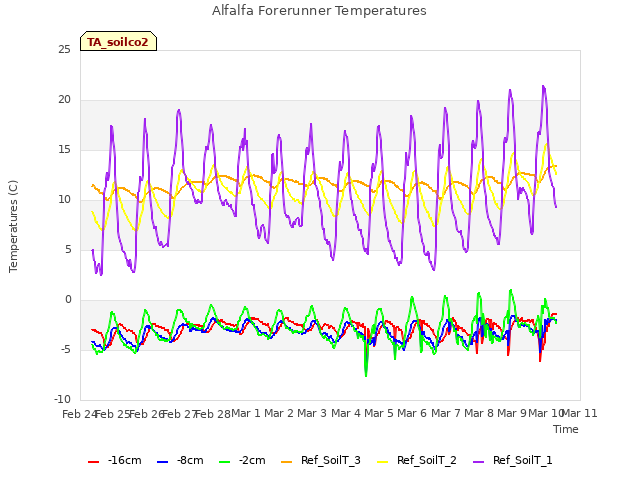Screen dimensions: 640x480
Task: Click the Temperatures (C) y-axis label
Action: pyautogui.click(x=13, y=226)
